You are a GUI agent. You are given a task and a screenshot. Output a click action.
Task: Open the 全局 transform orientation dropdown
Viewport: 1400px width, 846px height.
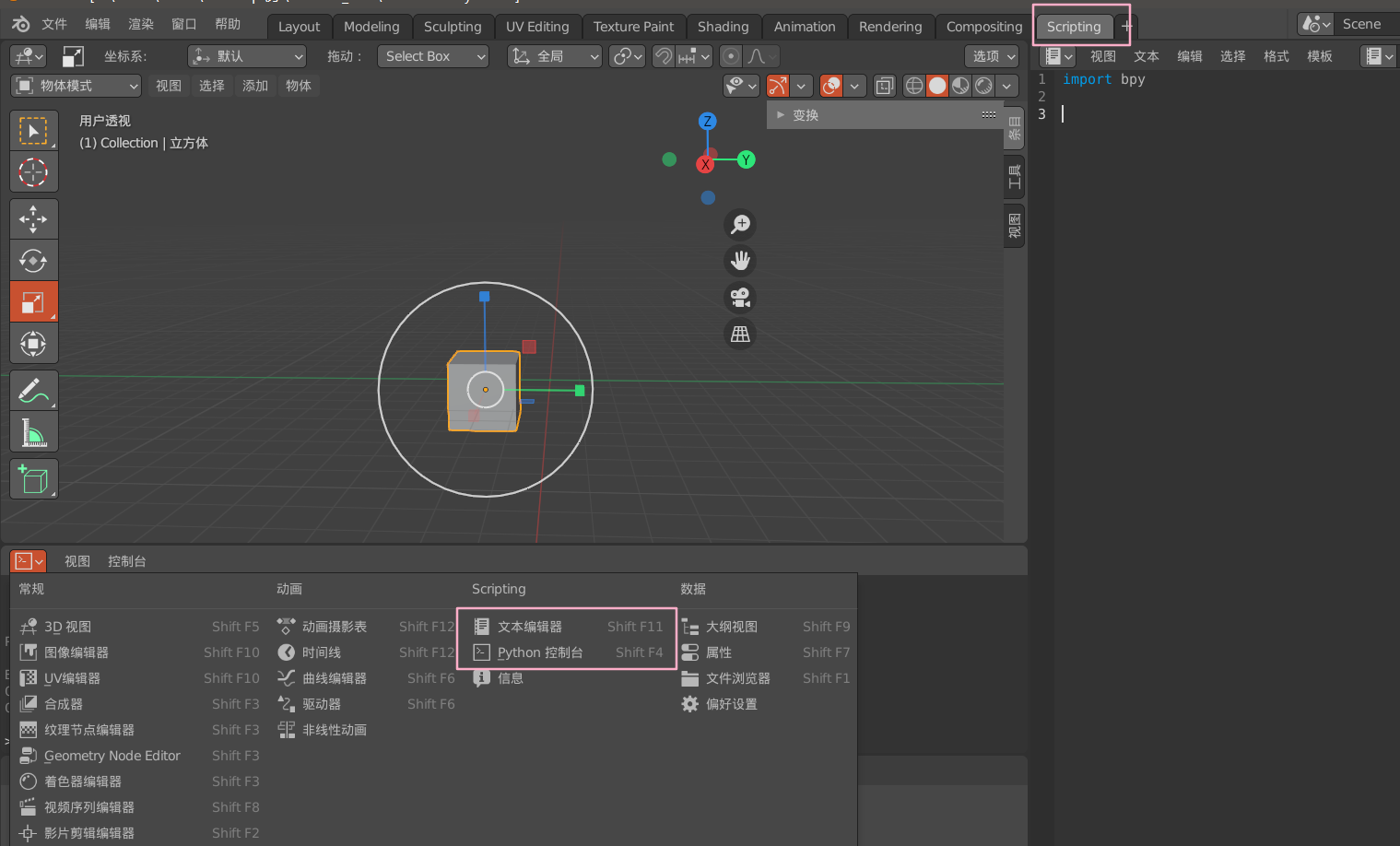554,56
